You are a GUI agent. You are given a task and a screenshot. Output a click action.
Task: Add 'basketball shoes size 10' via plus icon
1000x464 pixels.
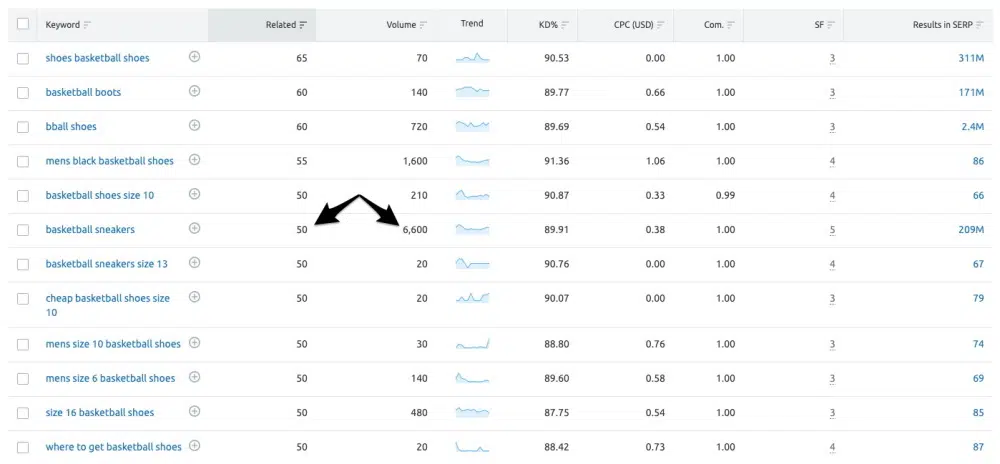click(x=195, y=194)
